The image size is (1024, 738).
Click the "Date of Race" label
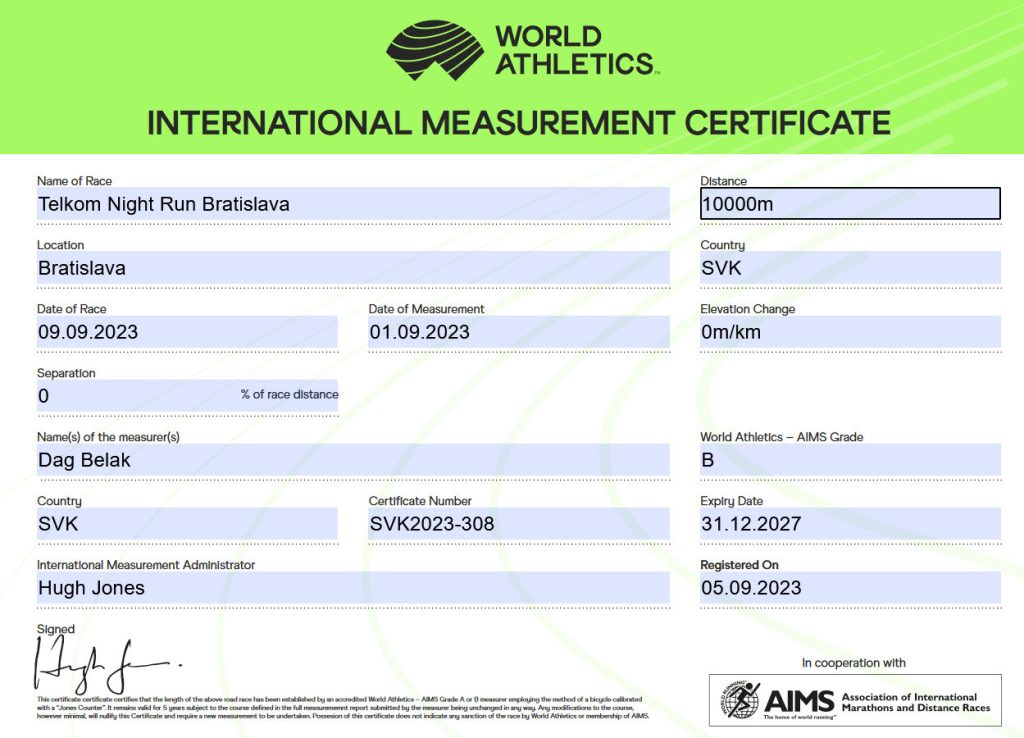[72, 309]
